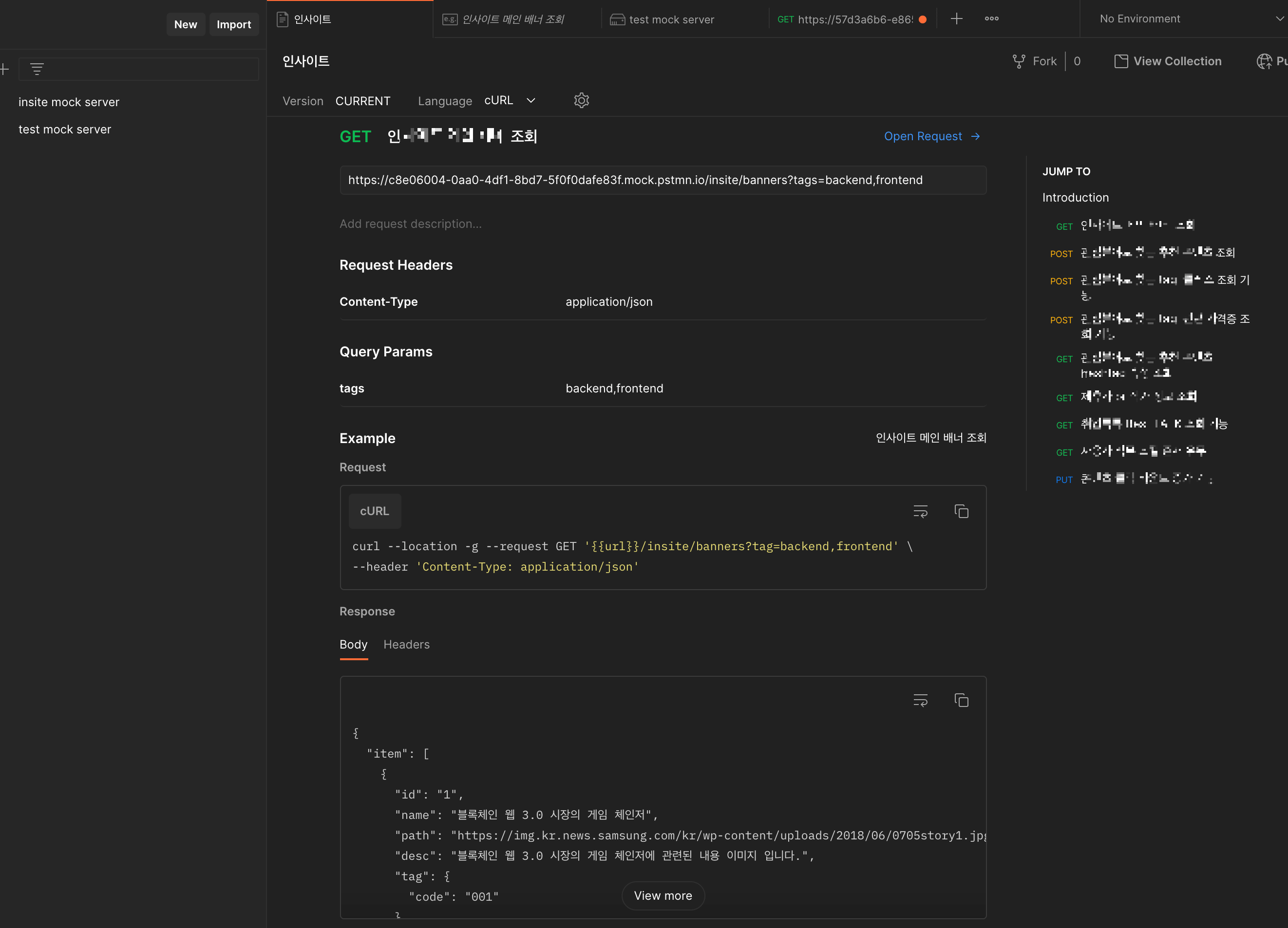1288x928 pixels.
Task: Click the copy icon in cURL request box
Action: pyautogui.click(x=961, y=511)
